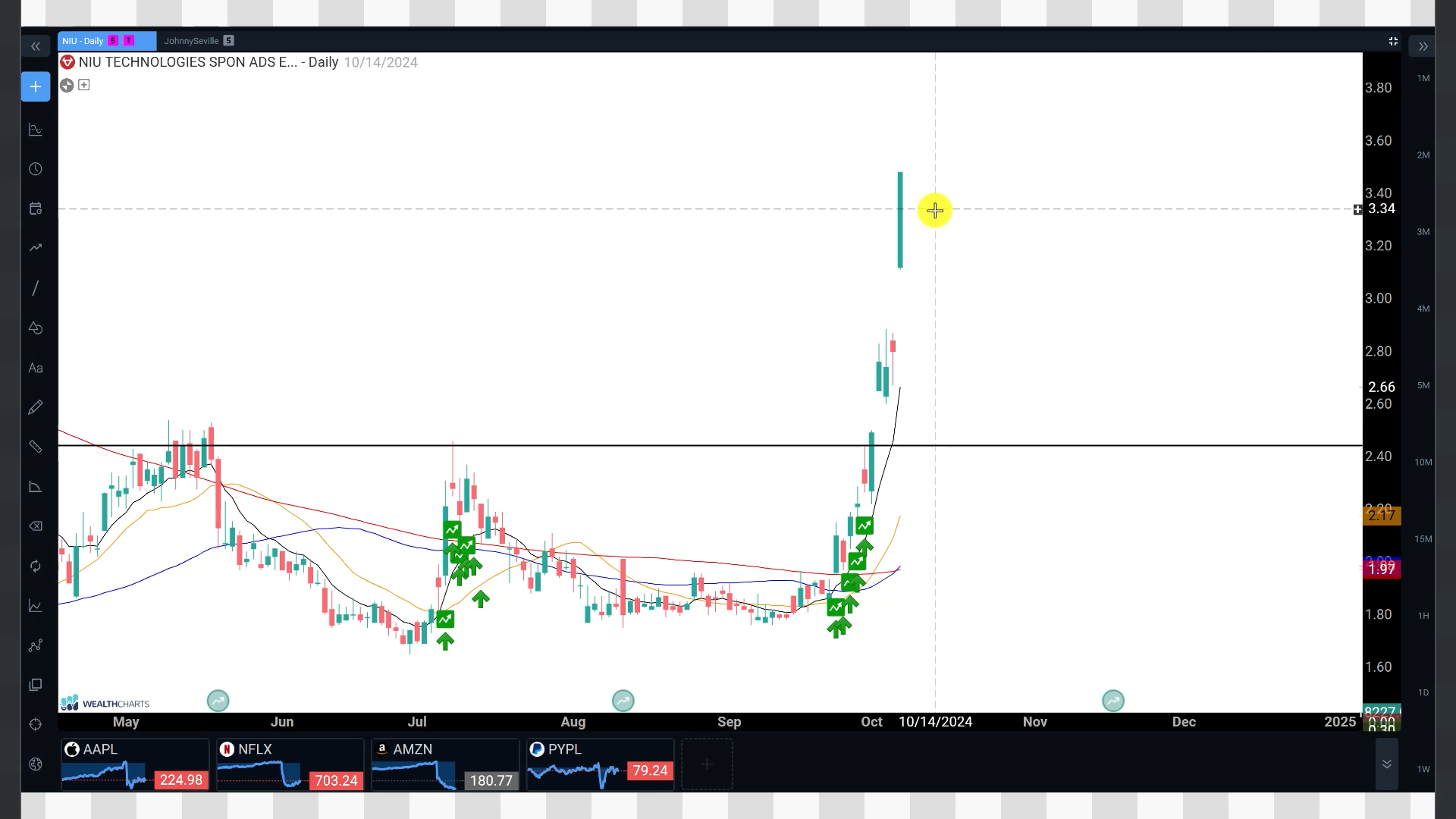Click the duplicate layers icon
Viewport: 1456px width, 819px height.
coord(36,685)
